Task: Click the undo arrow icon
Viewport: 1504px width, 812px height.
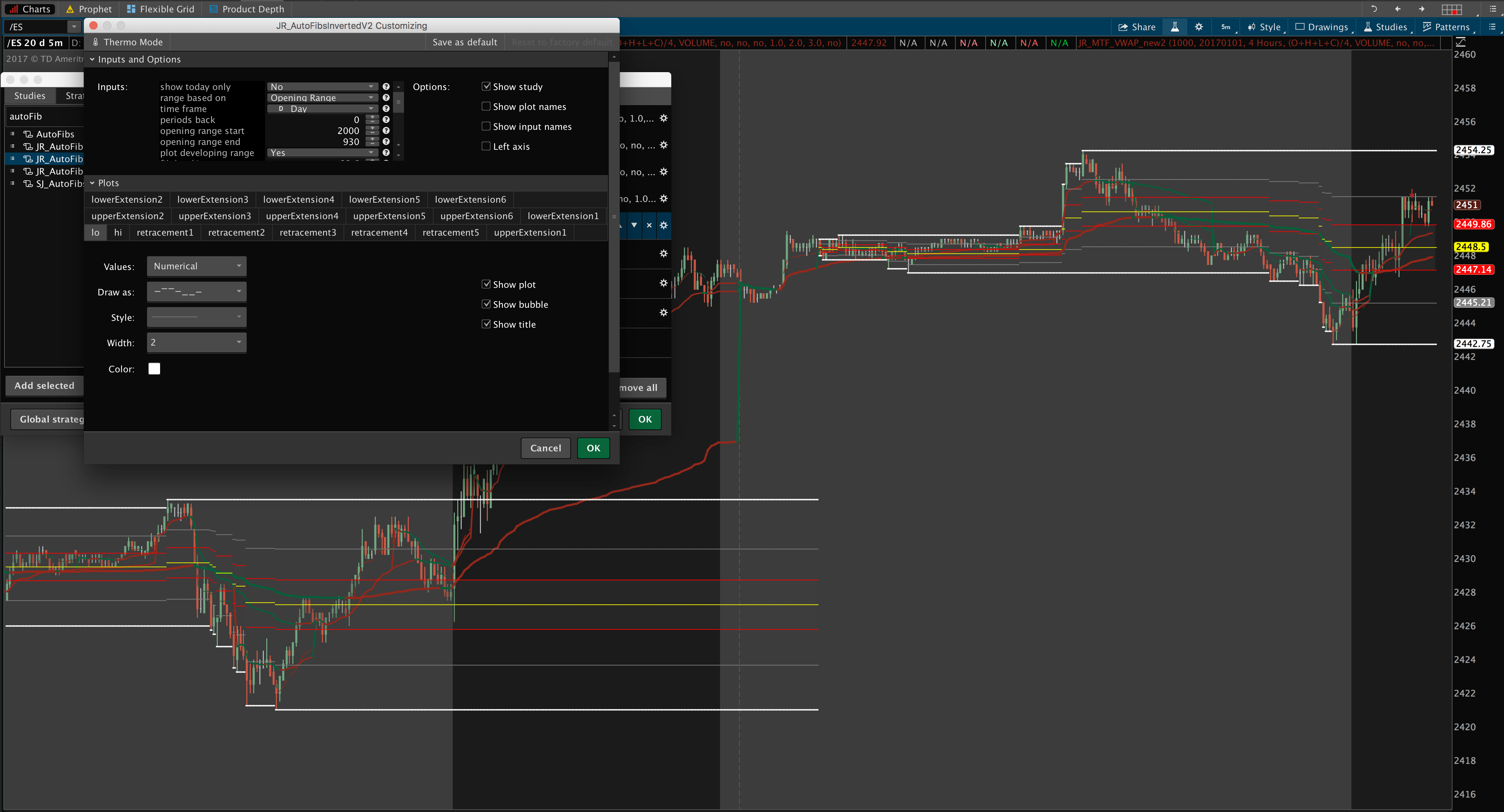Action: point(1374,9)
